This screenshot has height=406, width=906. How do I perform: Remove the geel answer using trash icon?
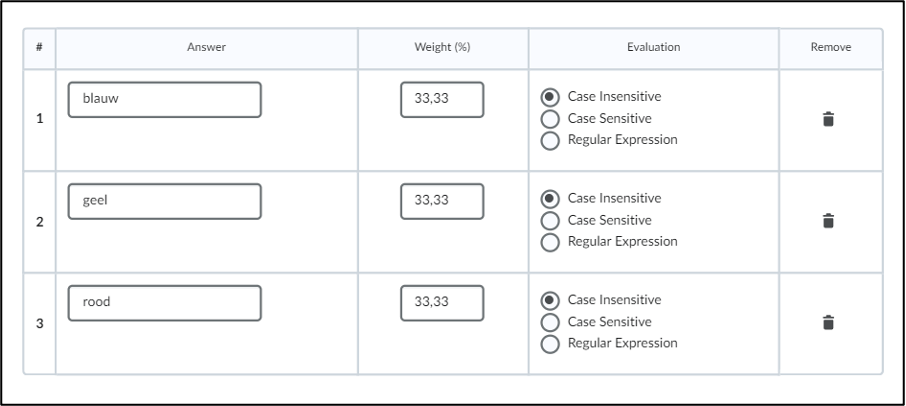point(828,221)
